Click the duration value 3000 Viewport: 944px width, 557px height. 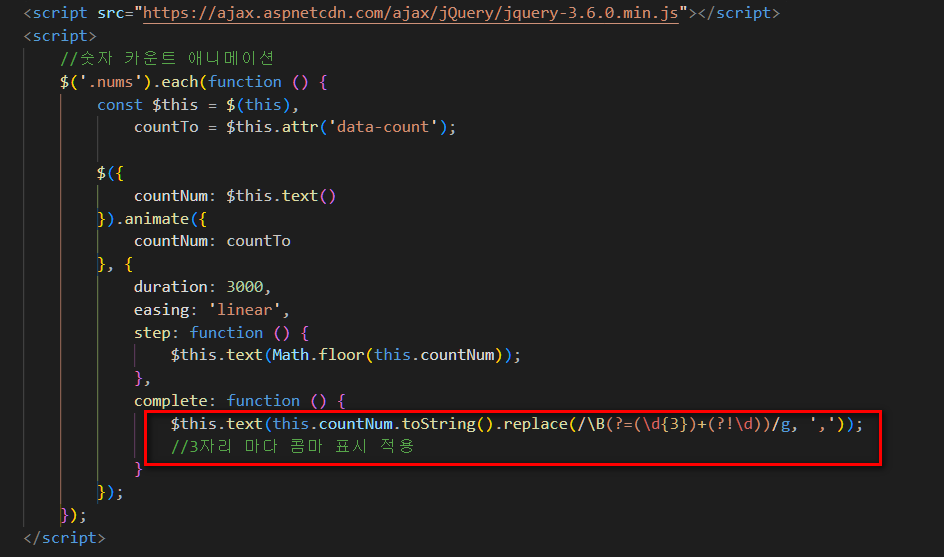click(x=244, y=287)
